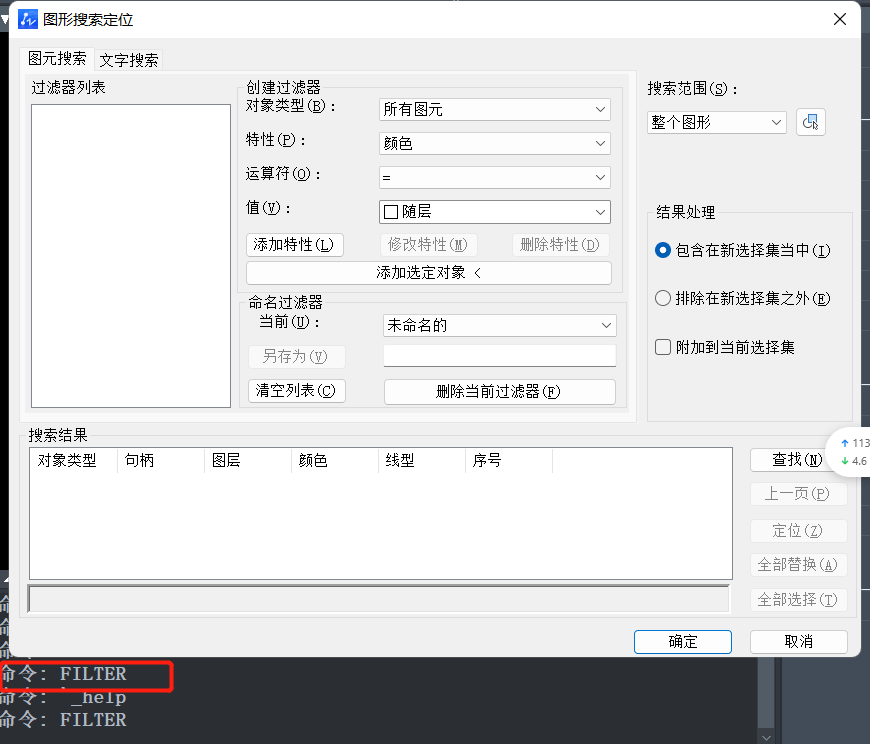Click the 图层 column header
This screenshot has height=744, width=870.
(248, 460)
